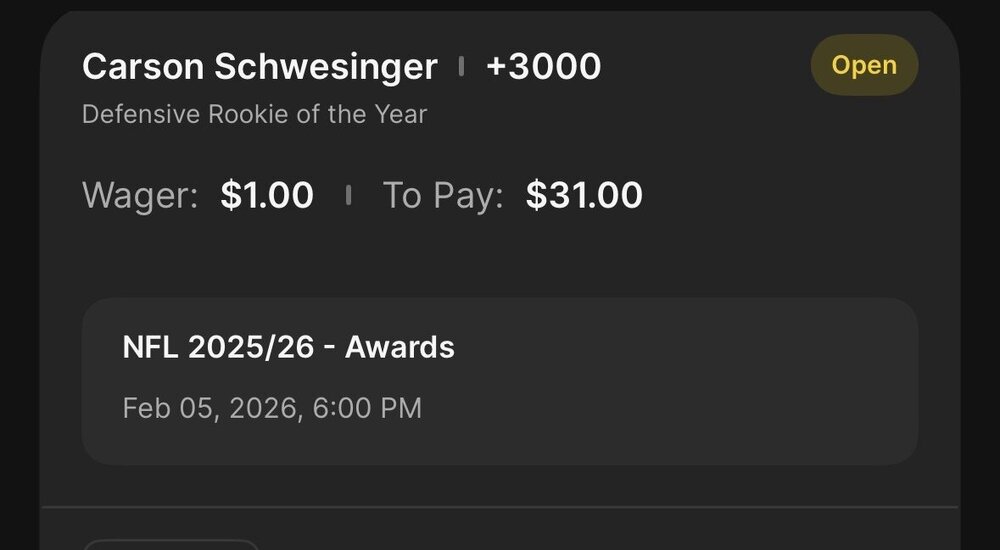Click the divider between Wager and To Pay
Screen dimensions: 1000x550
[x=348, y=196]
